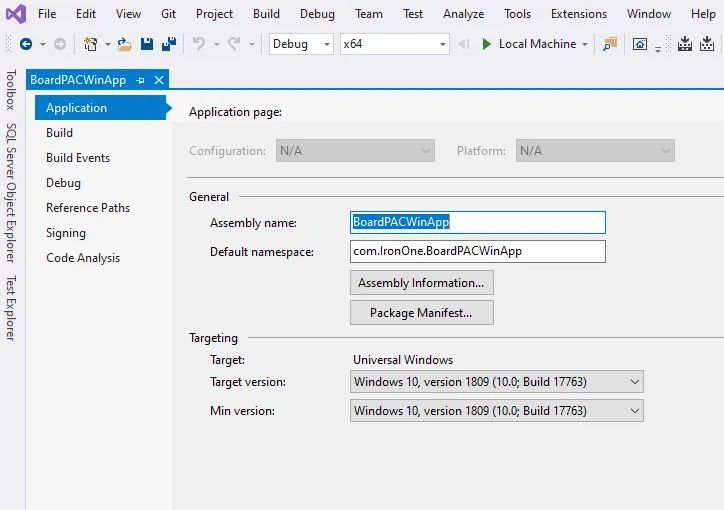Open the undo history dropdown arrow
This screenshot has width=724, height=510.
(217, 45)
